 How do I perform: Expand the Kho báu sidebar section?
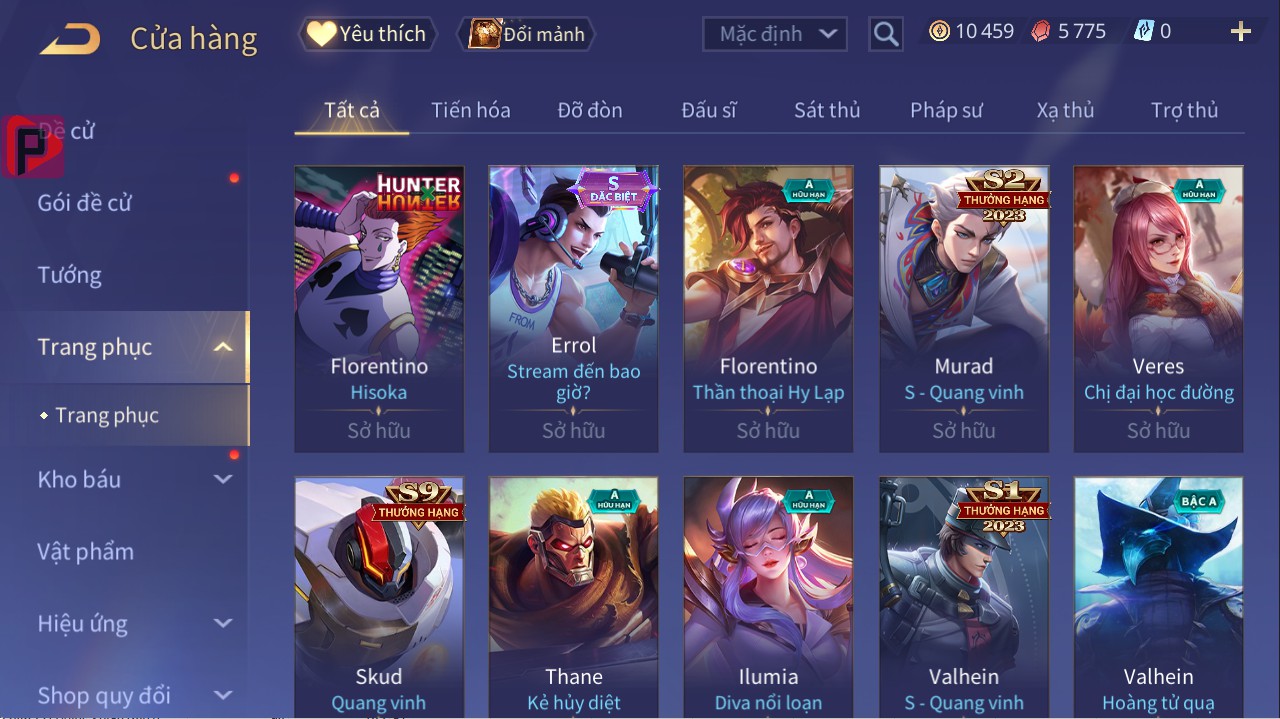pos(224,479)
